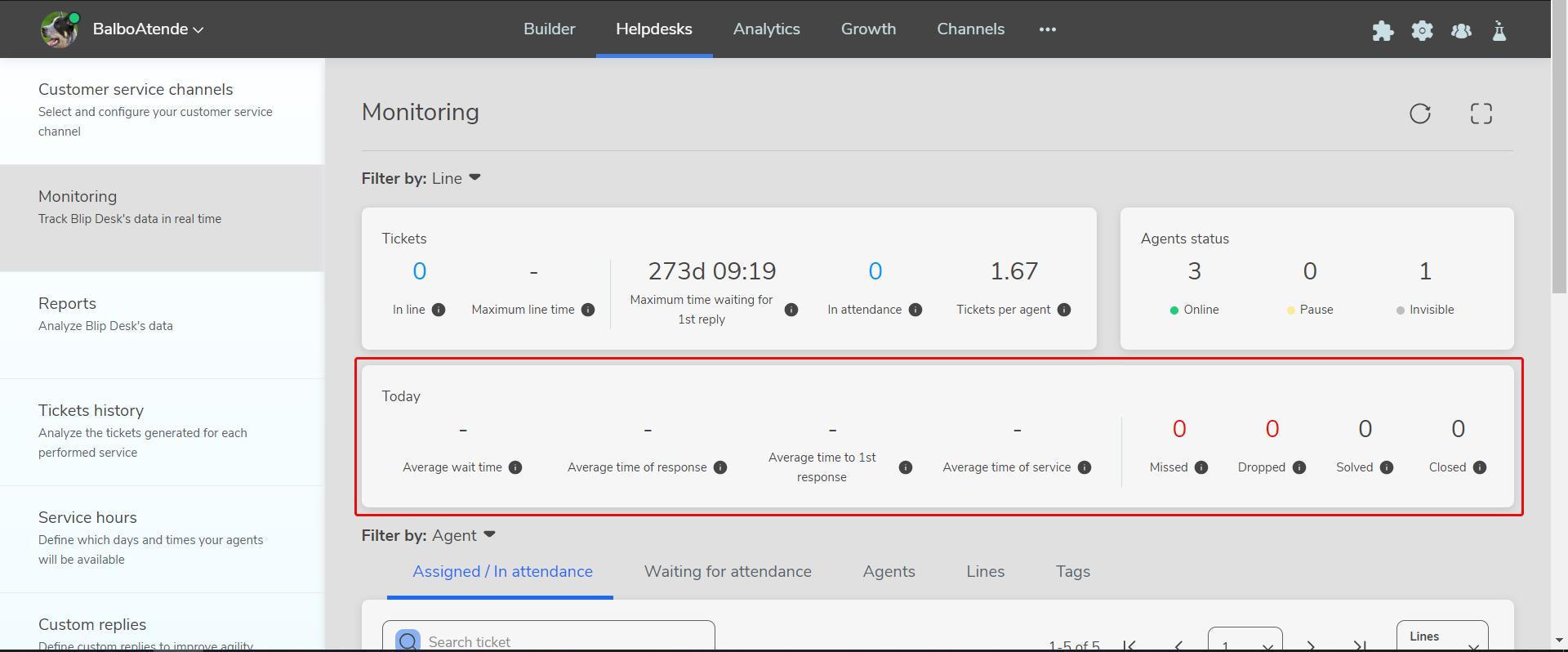This screenshot has height=652, width=1568.
Task: Expand the BalboAtende bot dropdown
Action: 198,29
